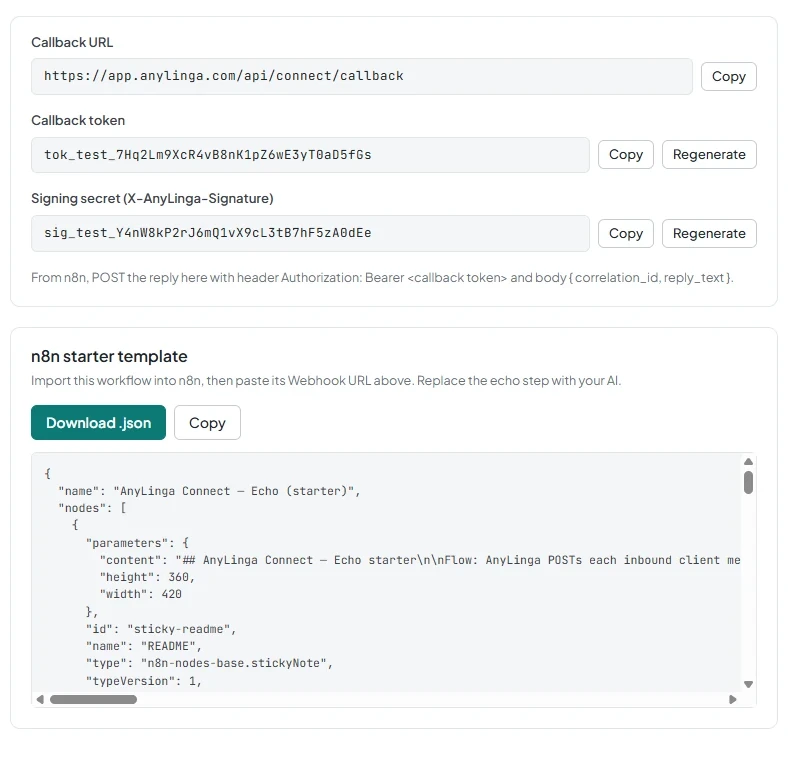Regenerate the Signing secret
Viewport: 788px width, 761px height.
pos(709,233)
